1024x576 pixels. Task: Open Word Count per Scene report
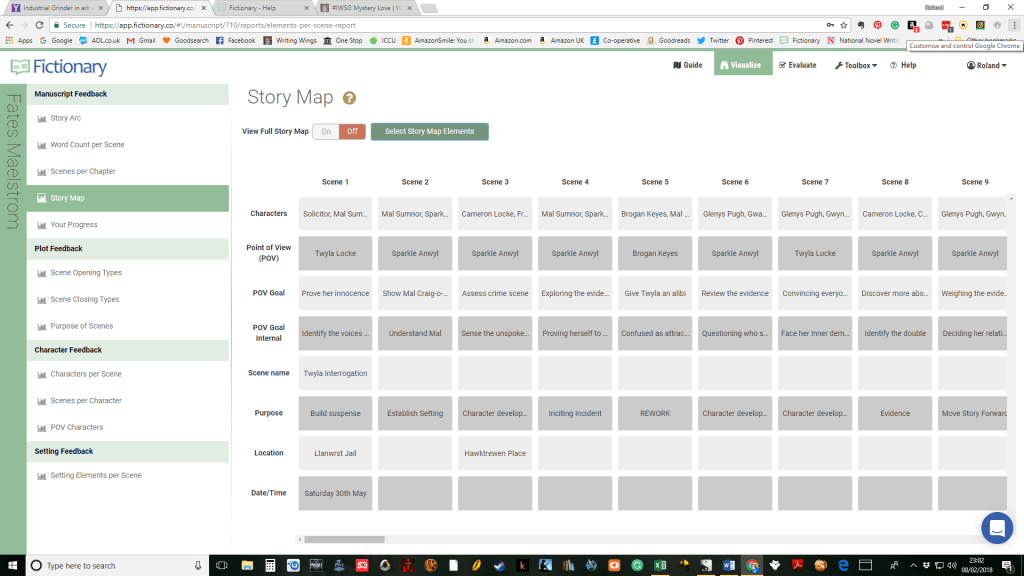click(87, 145)
